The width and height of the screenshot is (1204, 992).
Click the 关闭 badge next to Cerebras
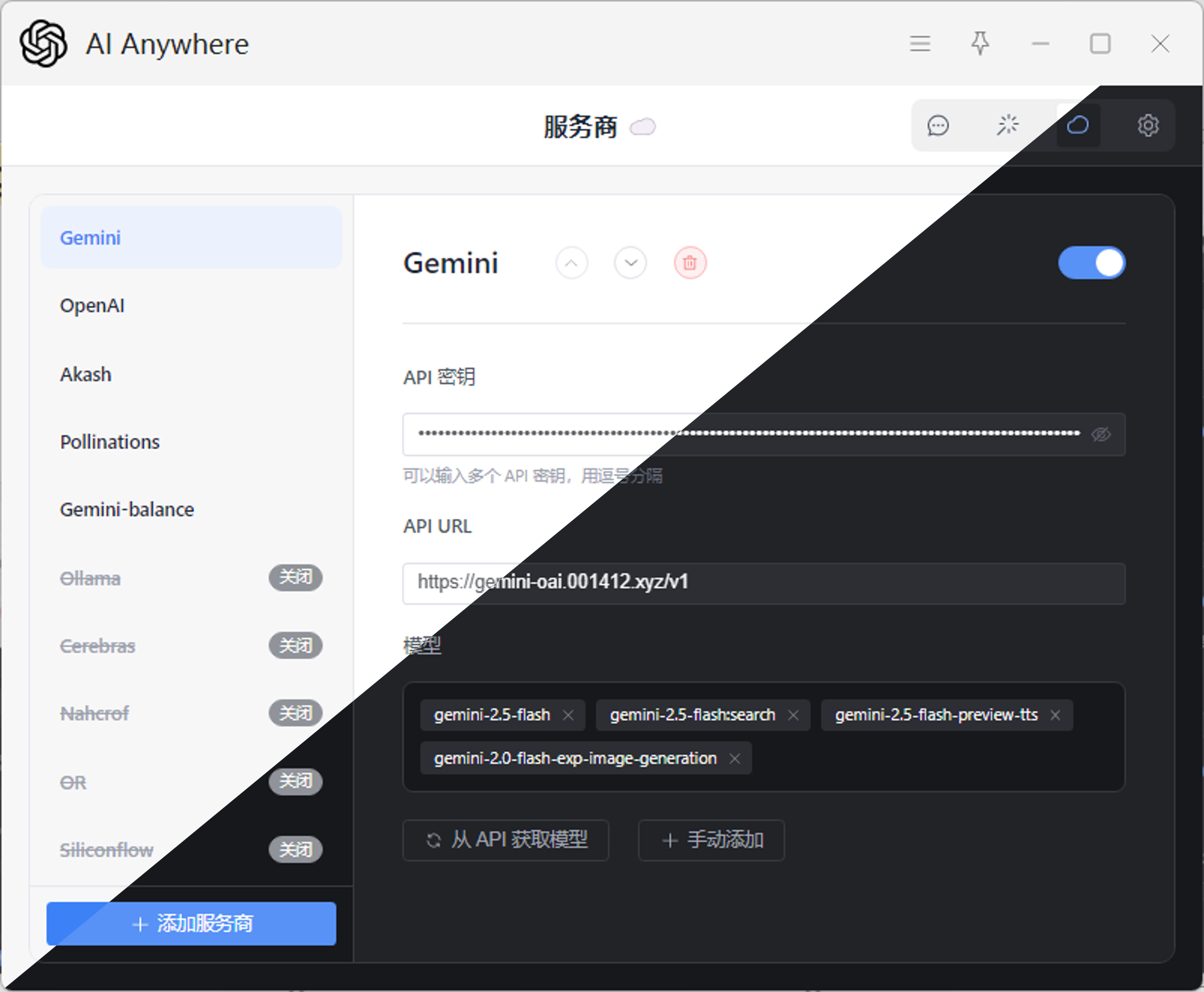(x=296, y=646)
